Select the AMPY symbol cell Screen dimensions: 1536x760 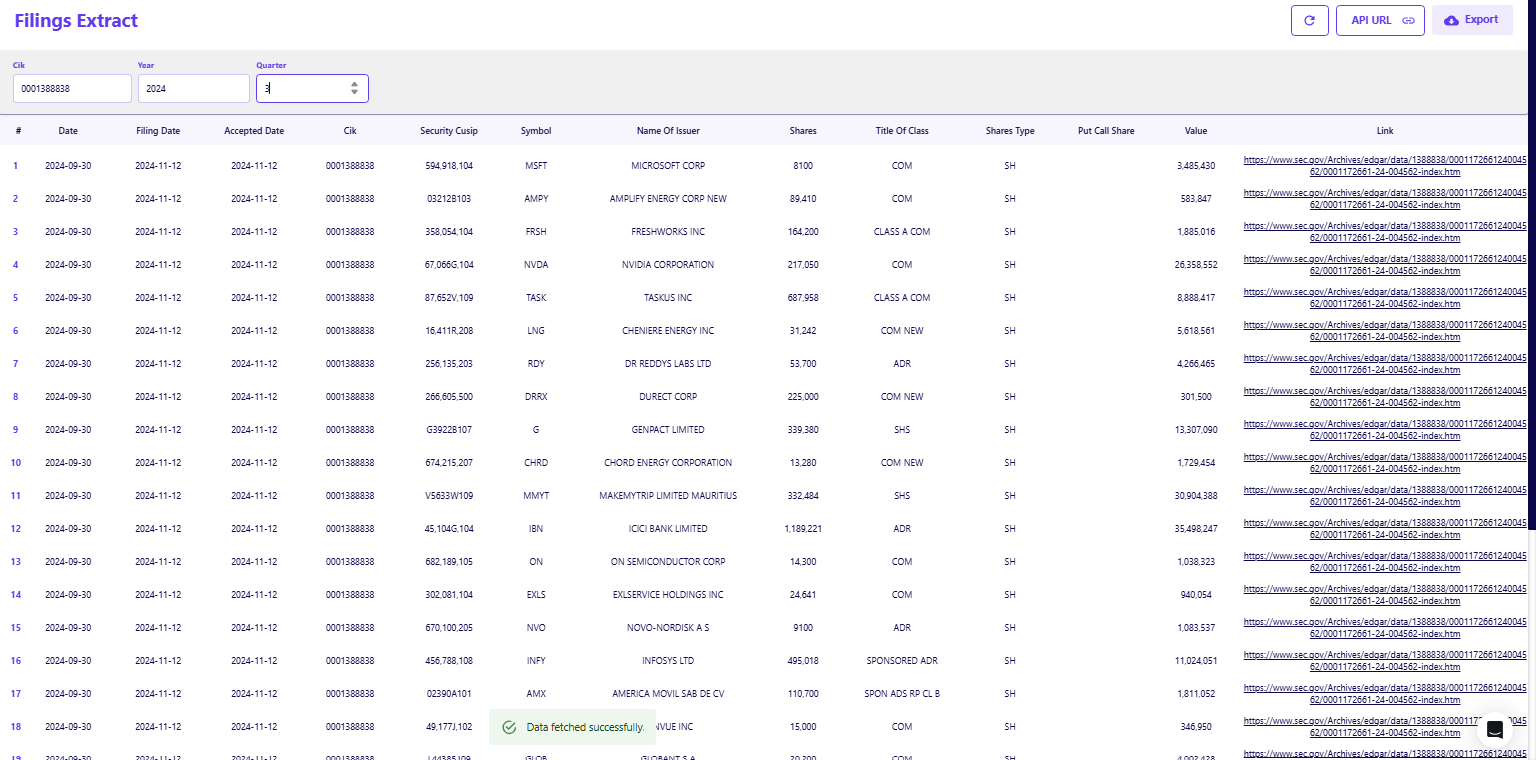click(536, 199)
